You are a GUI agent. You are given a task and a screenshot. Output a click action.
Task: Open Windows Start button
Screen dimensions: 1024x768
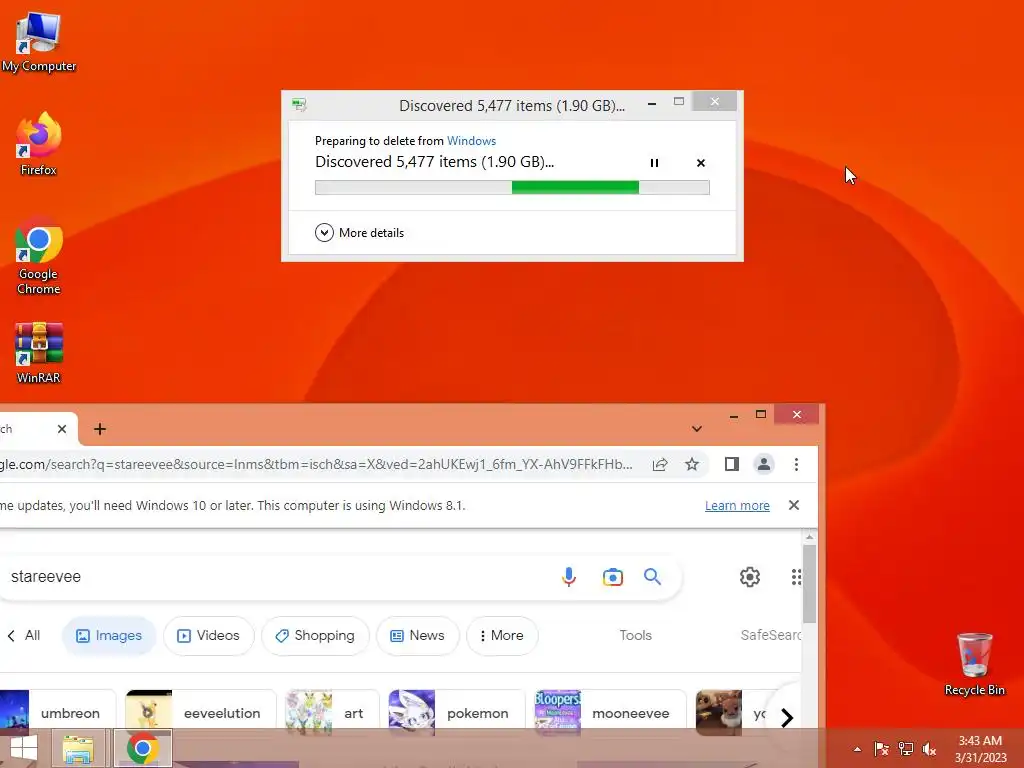24,748
